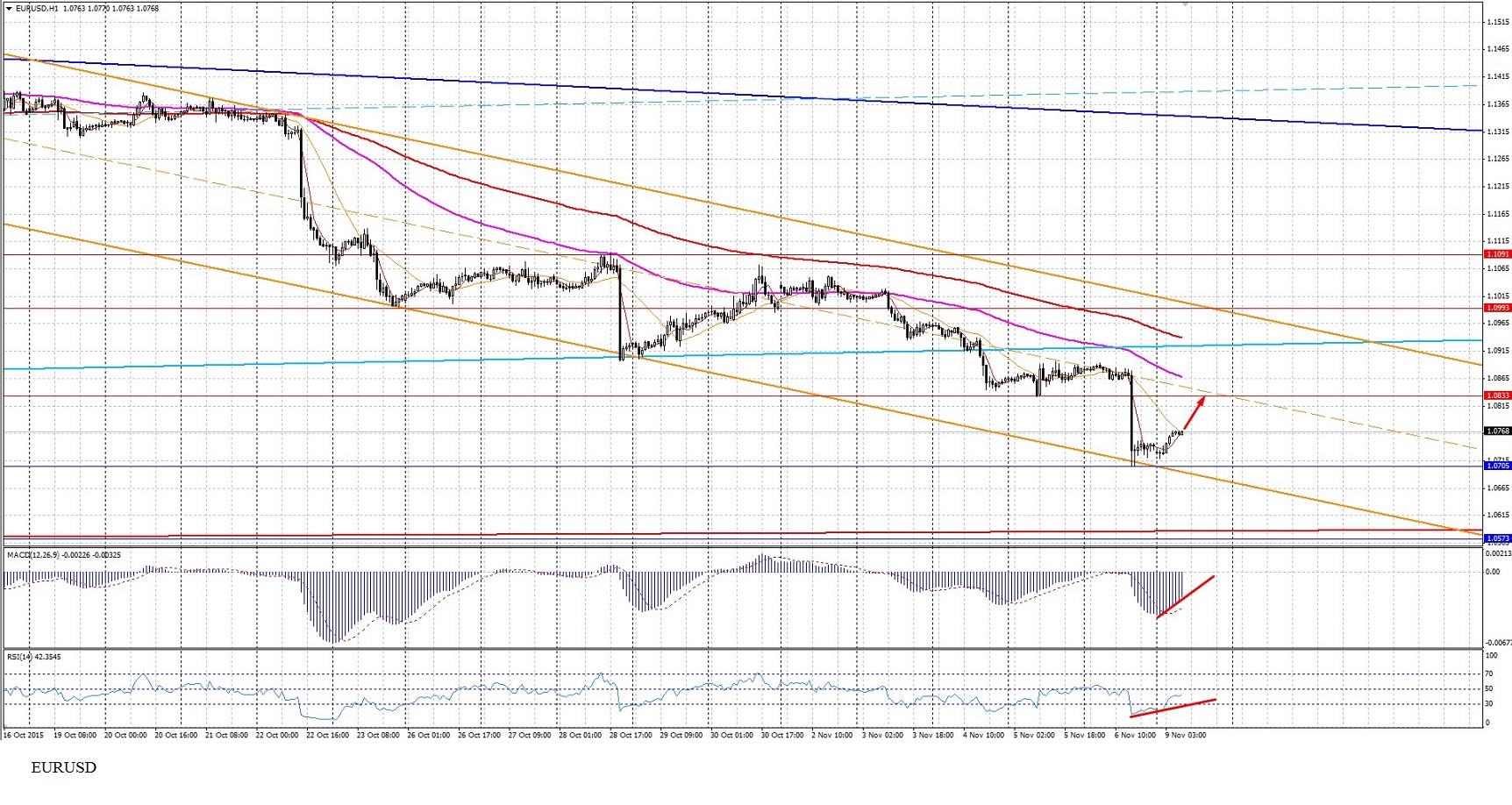The height and width of the screenshot is (805, 1512).
Task: Click the 1.0833 red price level tag
Action: pyautogui.click(x=1497, y=395)
